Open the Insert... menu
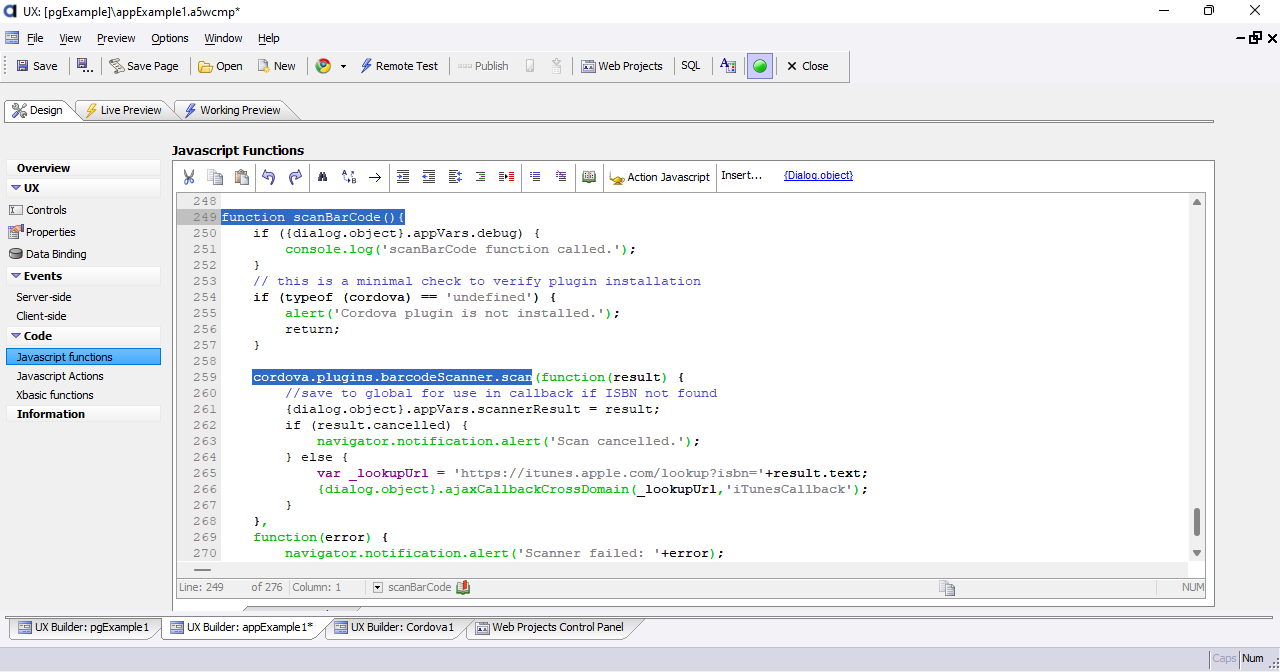Screen dimensions: 1280x672 741,175
